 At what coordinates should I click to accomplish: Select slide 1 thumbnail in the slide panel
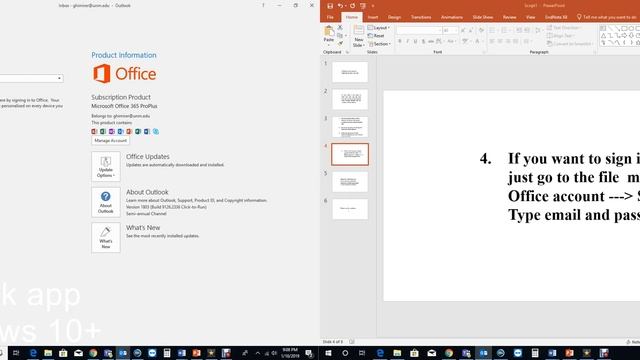350,72
